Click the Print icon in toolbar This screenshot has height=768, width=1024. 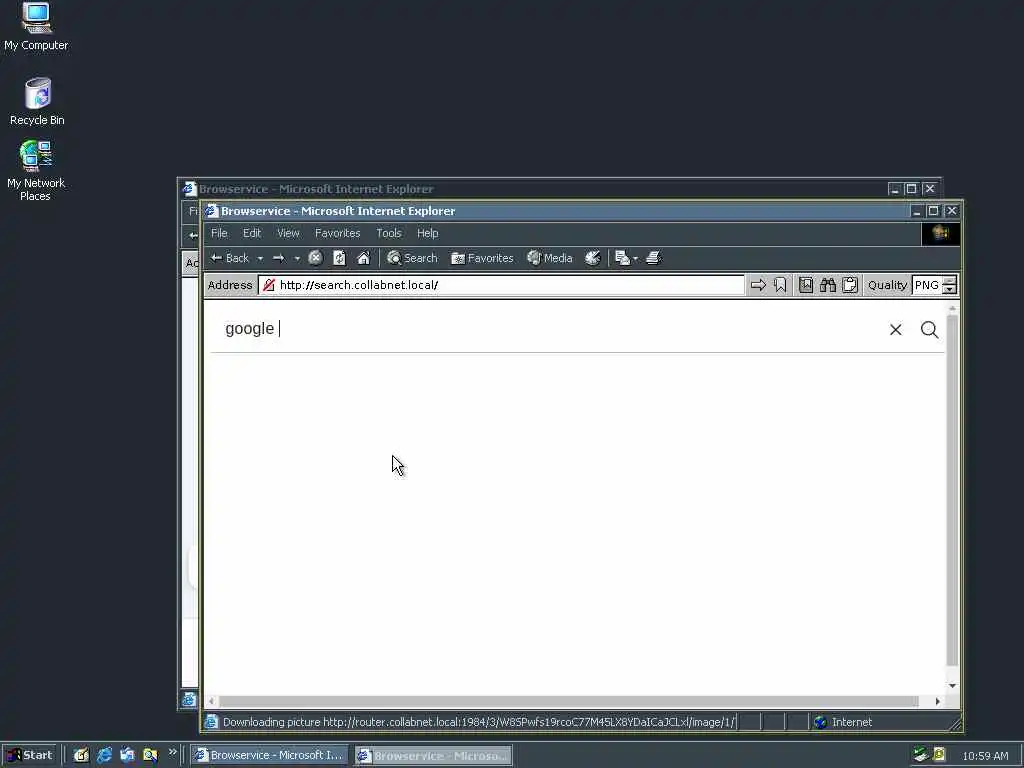tap(654, 258)
